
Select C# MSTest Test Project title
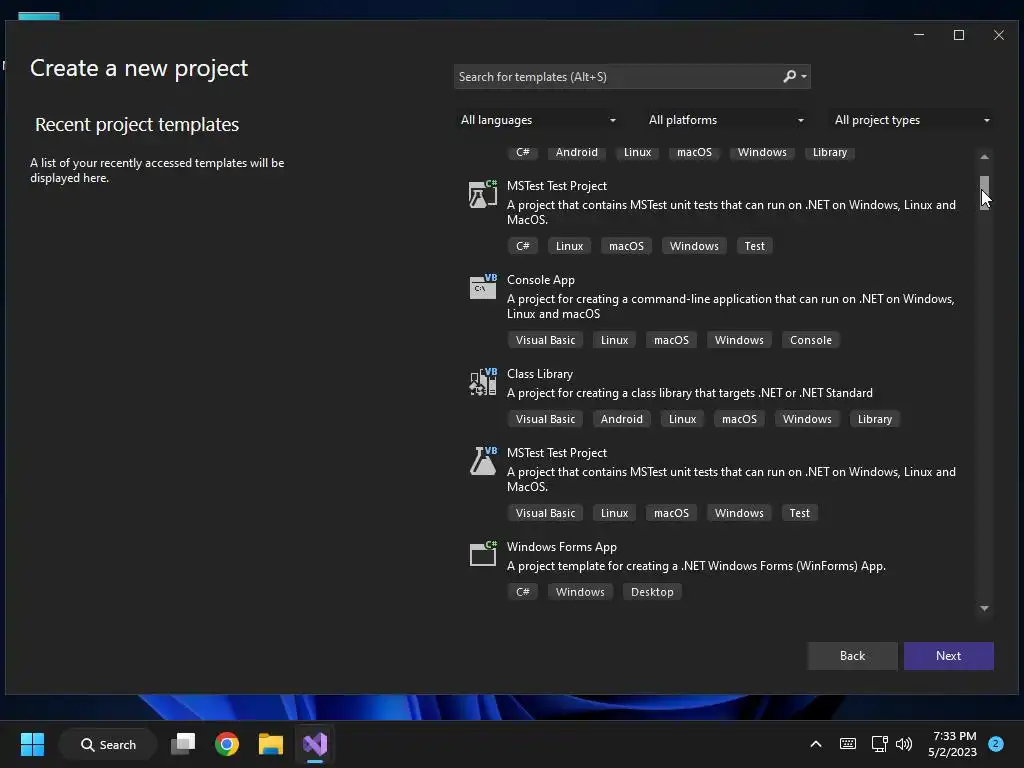pos(556,186)
